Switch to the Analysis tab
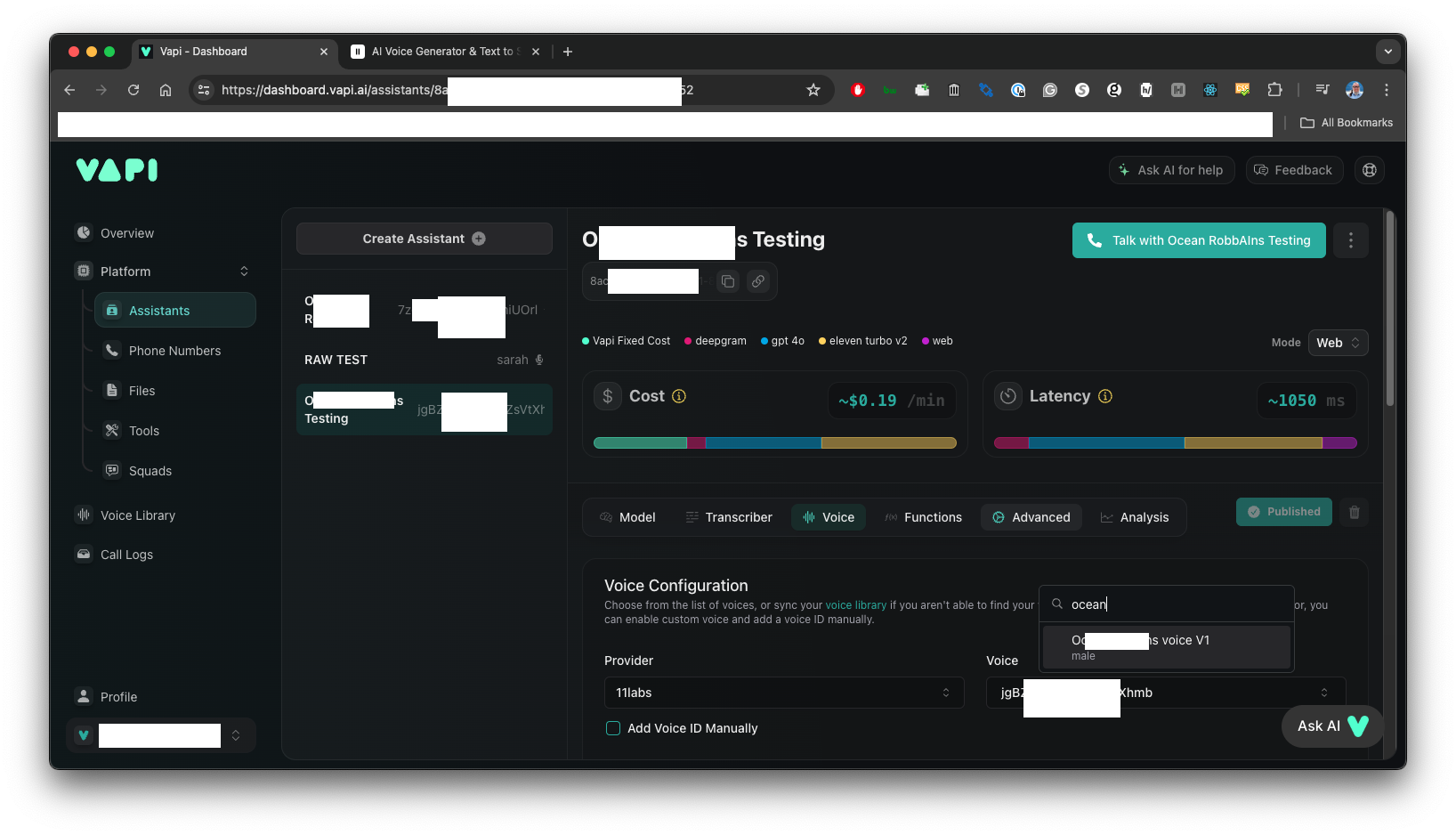 [x=1135, y=517]
